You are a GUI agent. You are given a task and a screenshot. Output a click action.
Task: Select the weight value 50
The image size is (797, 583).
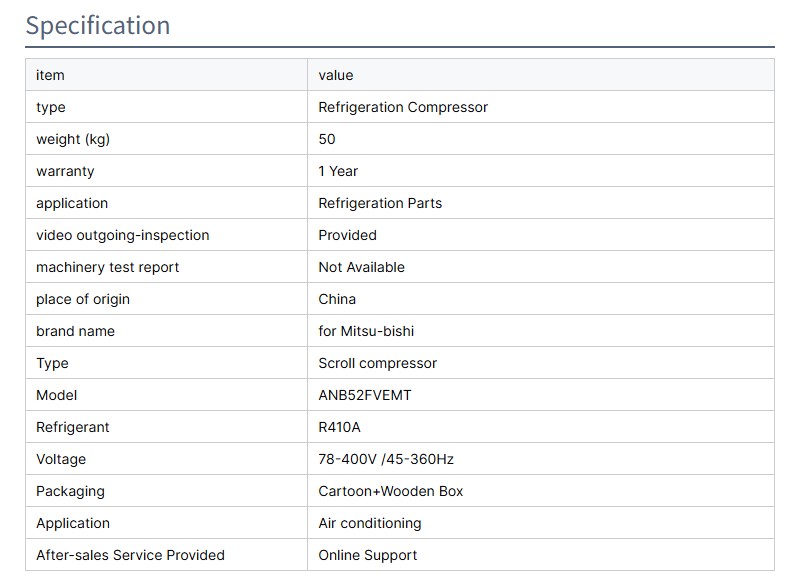pyautogui.click(x=327, y=139)
